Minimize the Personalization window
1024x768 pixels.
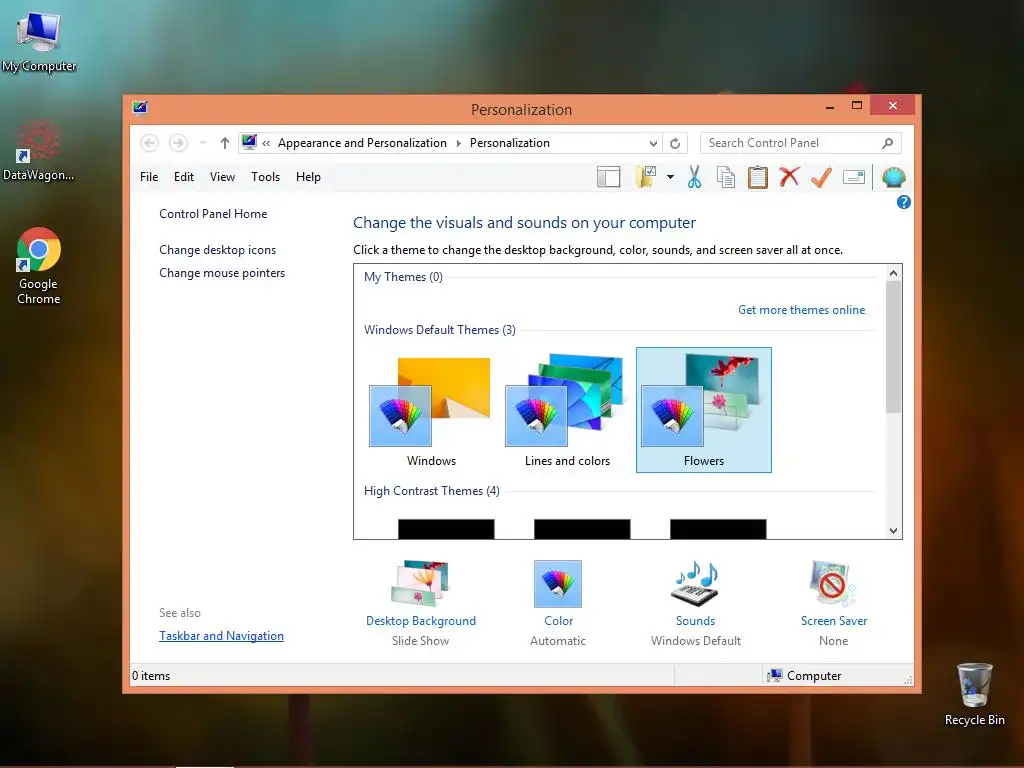(x=829, y=106)
